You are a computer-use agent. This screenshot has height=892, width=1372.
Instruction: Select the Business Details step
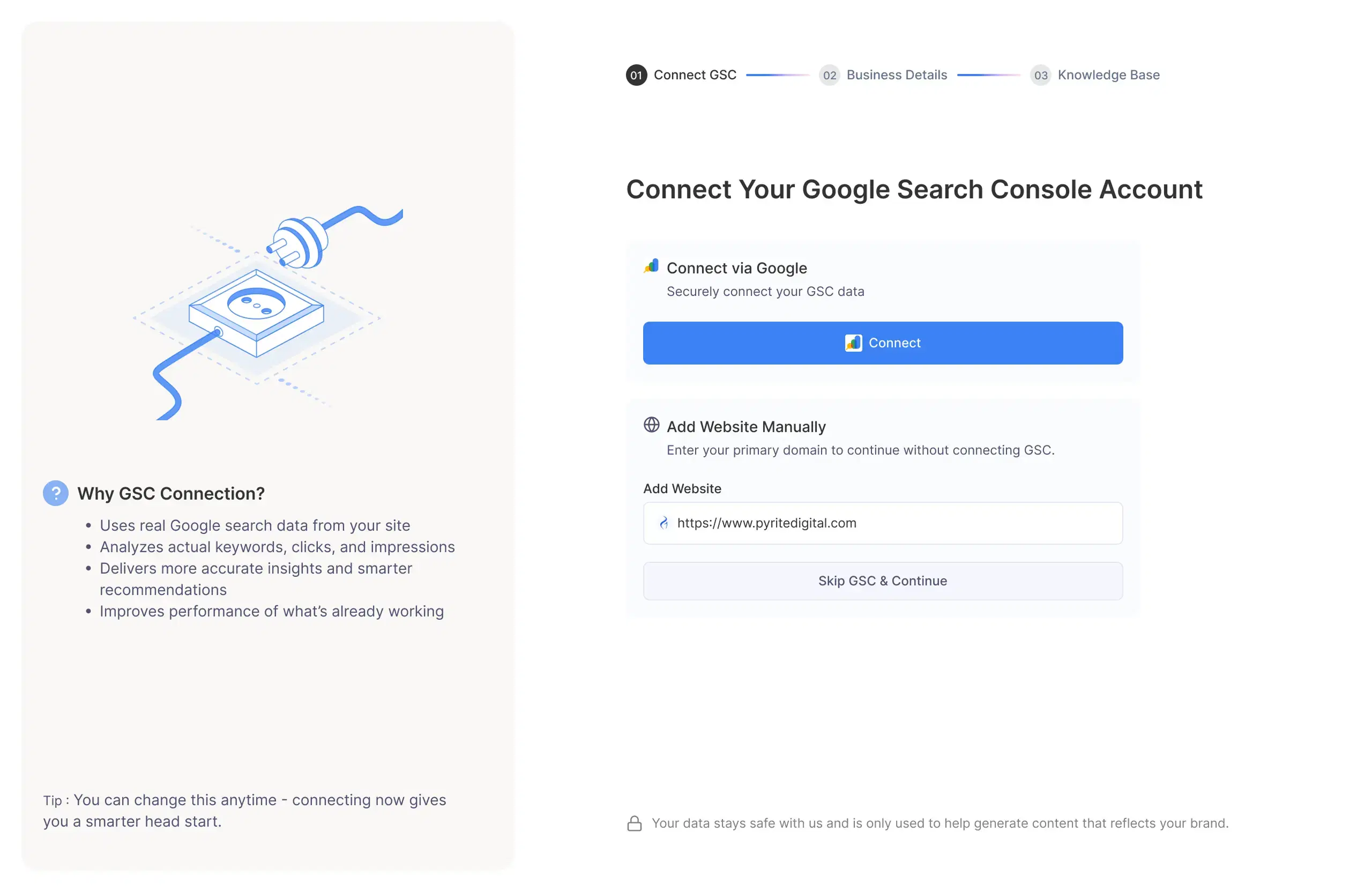(x=897, y=75)
